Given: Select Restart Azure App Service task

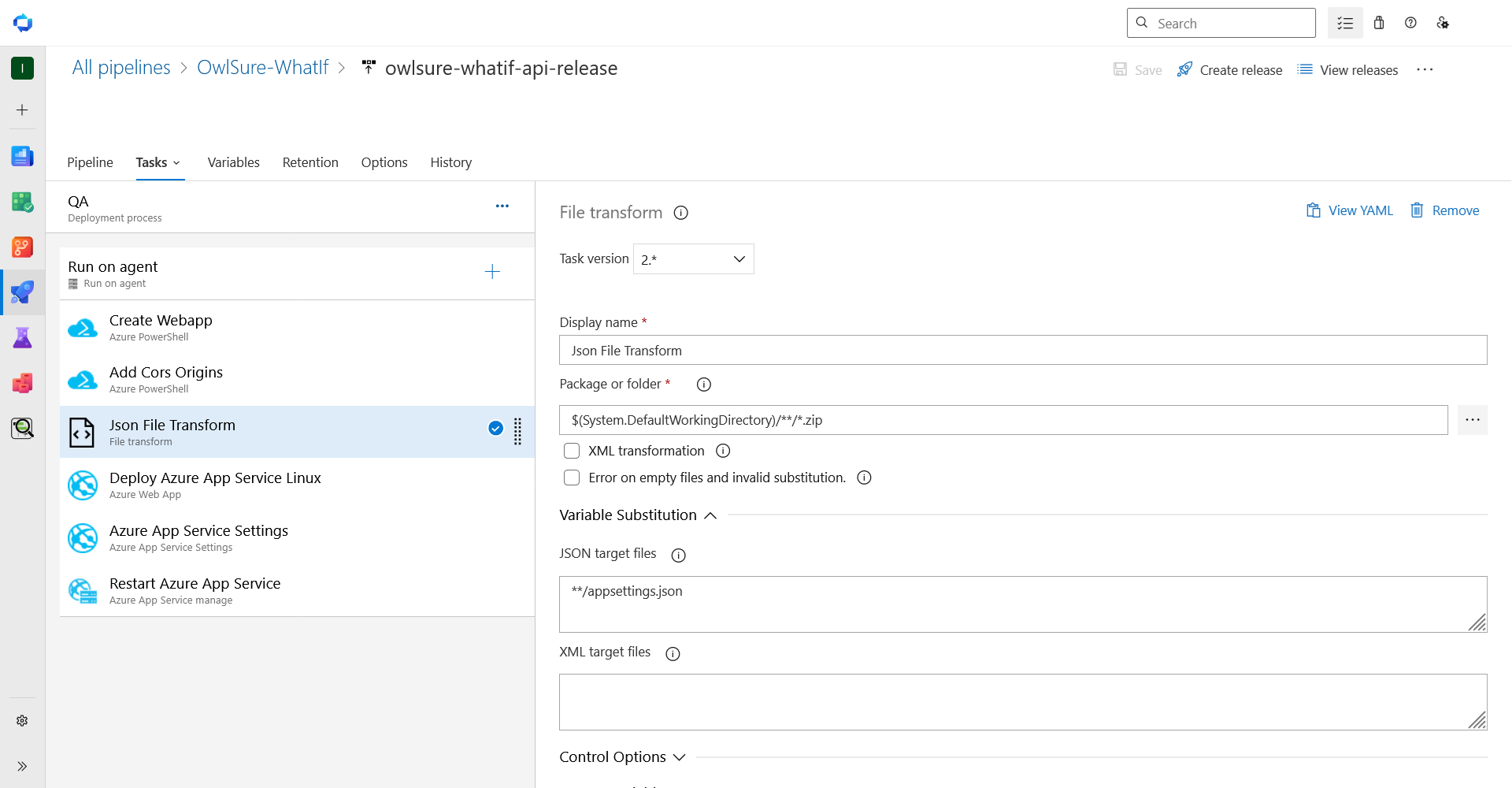Looking at the screenshot, I should (x=297, y=590).
